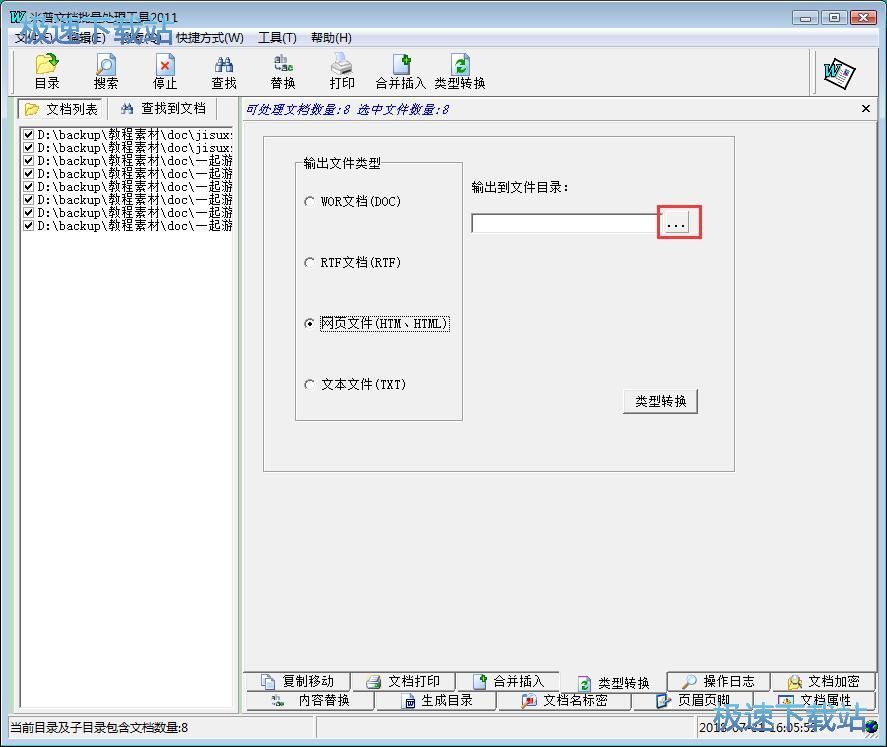Uncheck the first document in the list
This screenshot has width=887, height=747.
click(x=28, y=134)
